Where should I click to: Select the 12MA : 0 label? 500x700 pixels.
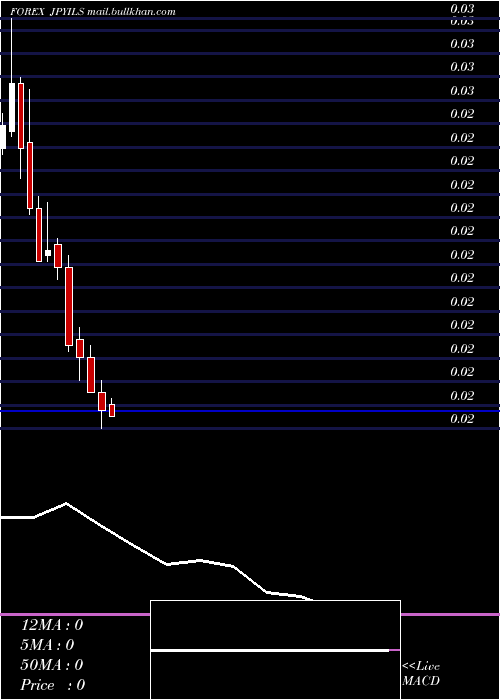coord(52,625)
